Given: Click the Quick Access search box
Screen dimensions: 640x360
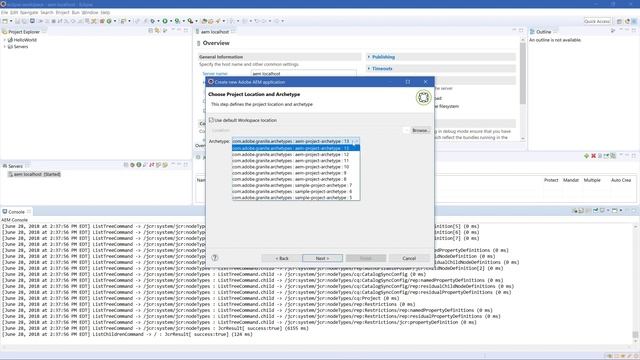Looking at the screenshot, I should (x=597, y=21).
